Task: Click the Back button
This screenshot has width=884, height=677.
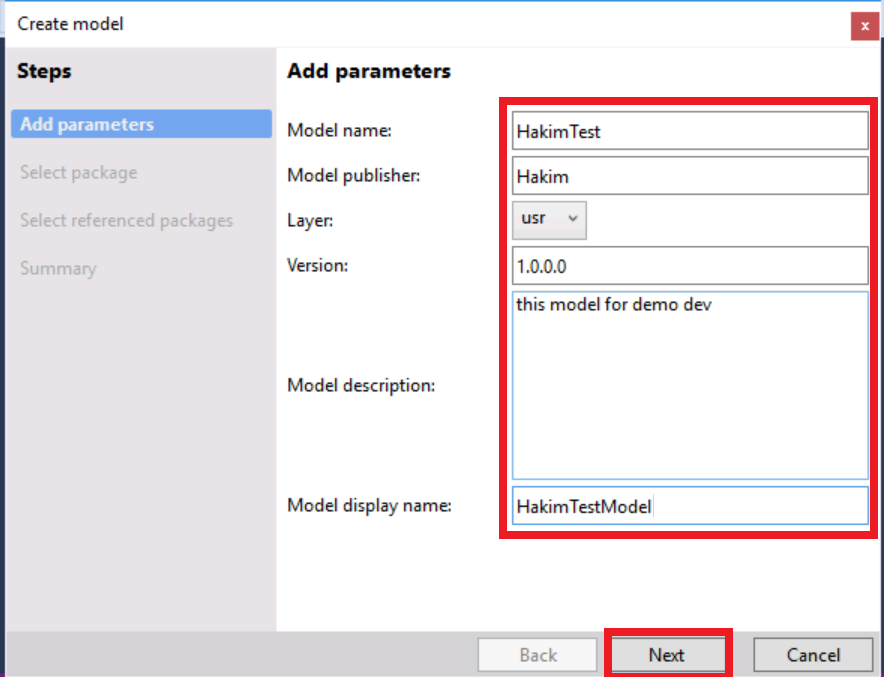Action: pyautogui.click(x=538, y=655)
